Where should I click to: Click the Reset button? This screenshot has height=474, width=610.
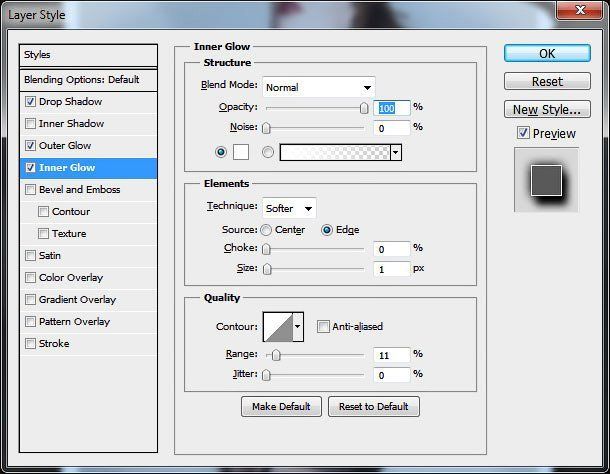547,81
